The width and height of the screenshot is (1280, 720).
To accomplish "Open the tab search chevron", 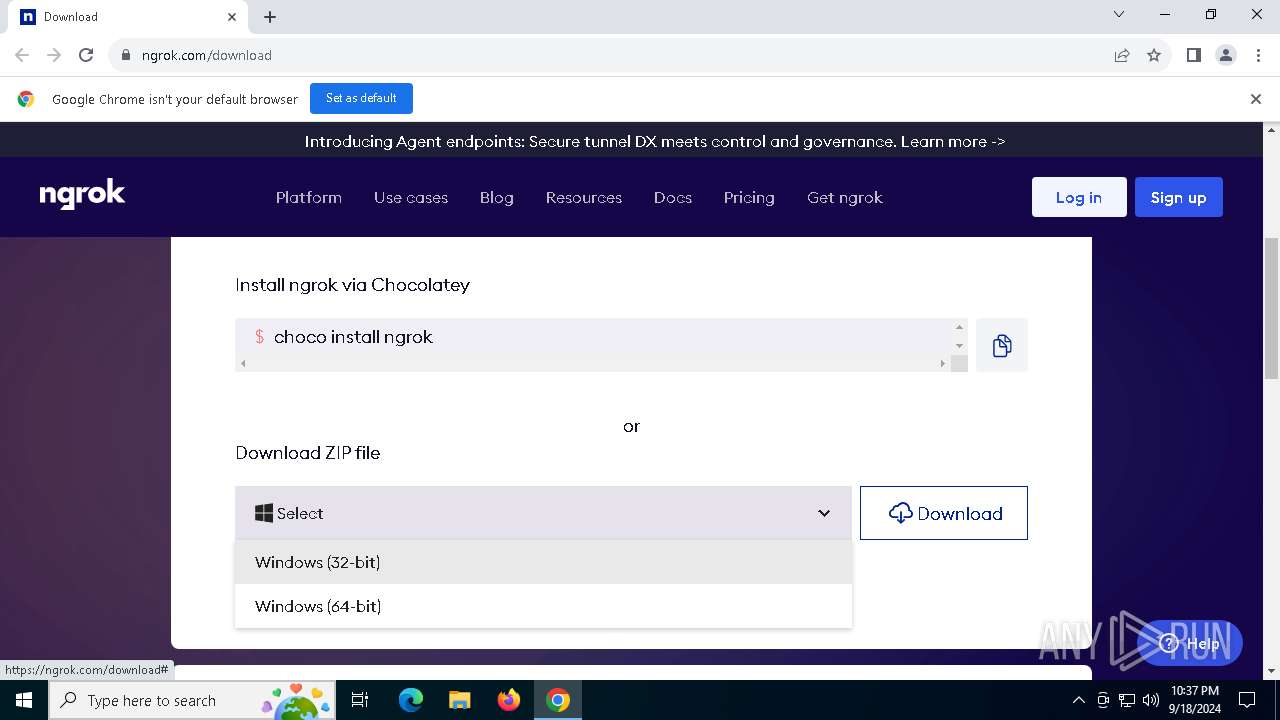I will (x=1119, y=14).
